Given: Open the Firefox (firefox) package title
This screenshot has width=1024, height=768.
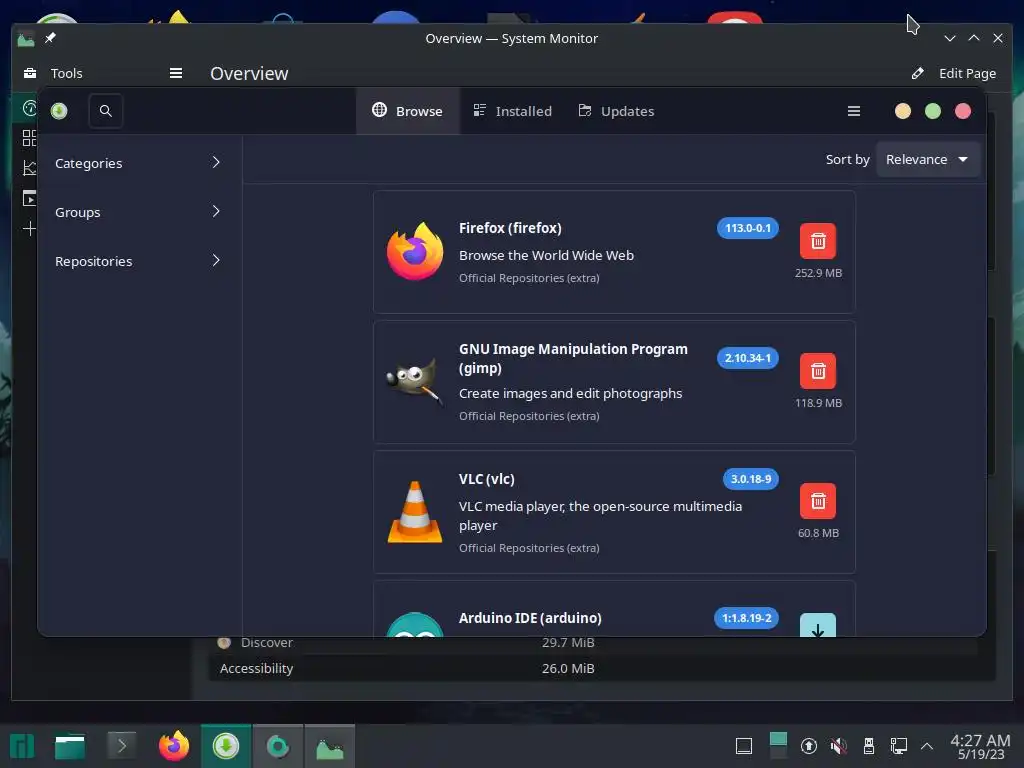Looking at the screenshot, I should 510,229.
